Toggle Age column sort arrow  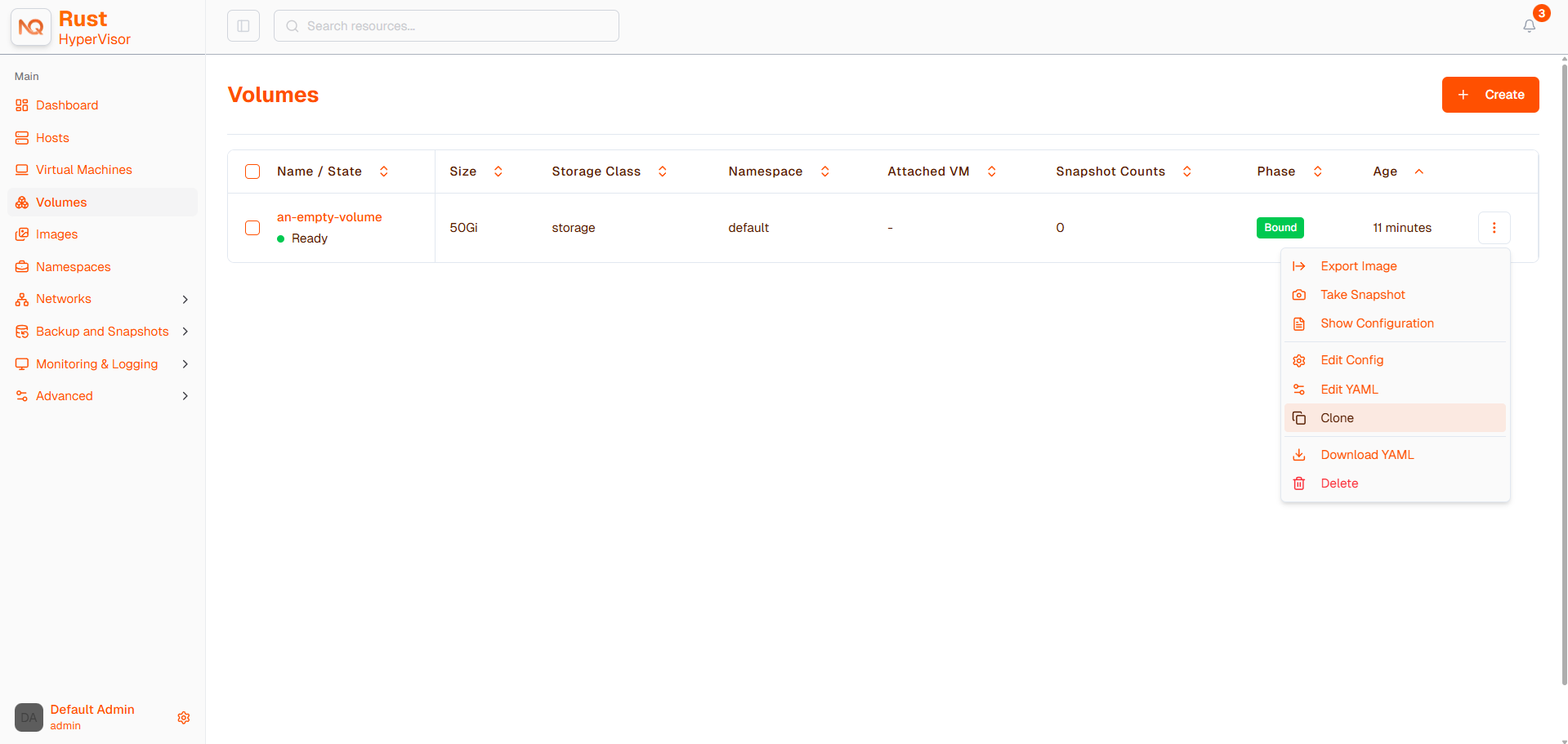1419,172
